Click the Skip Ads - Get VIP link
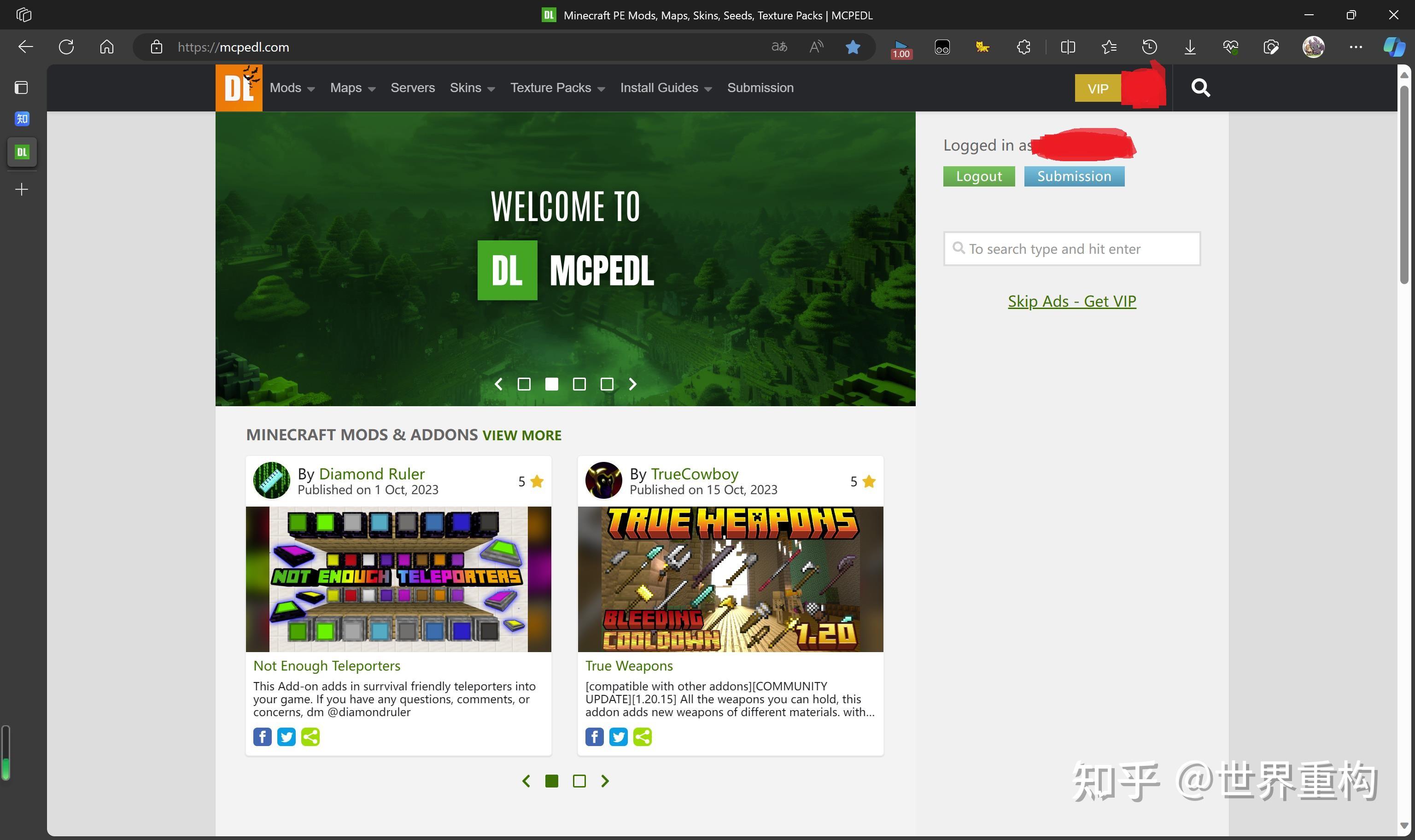The width and height of the screenshot is (1415, 840). [1072, 300]
